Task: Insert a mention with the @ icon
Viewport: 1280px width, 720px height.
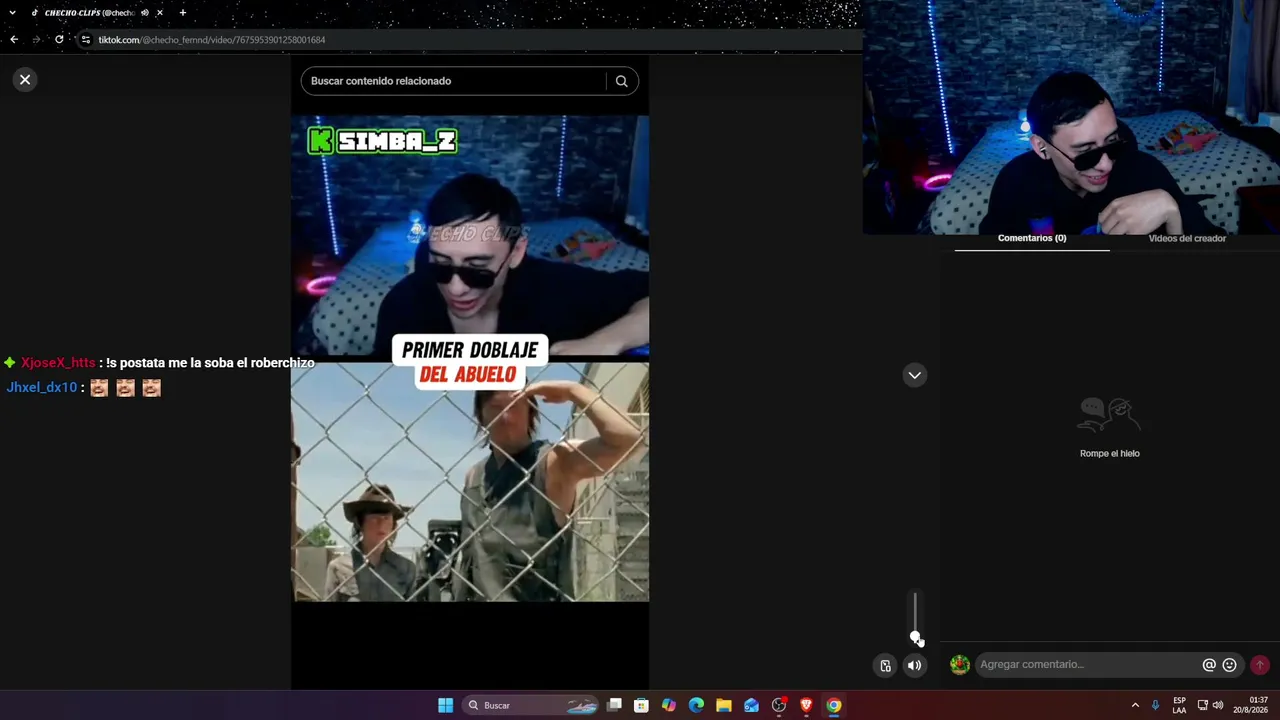Action: [1209, 665]
